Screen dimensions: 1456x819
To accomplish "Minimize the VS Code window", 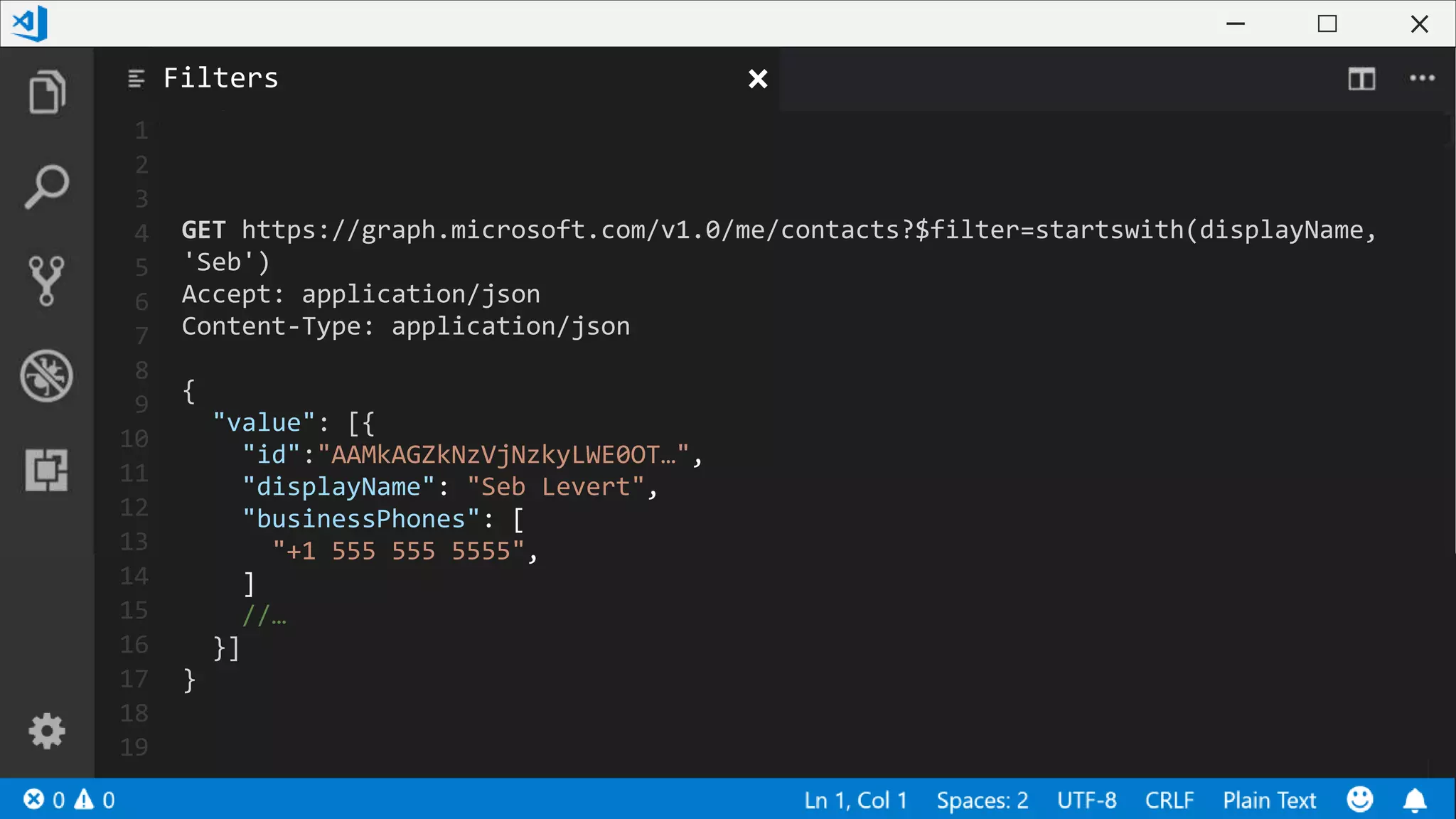I will [1236, 23].
